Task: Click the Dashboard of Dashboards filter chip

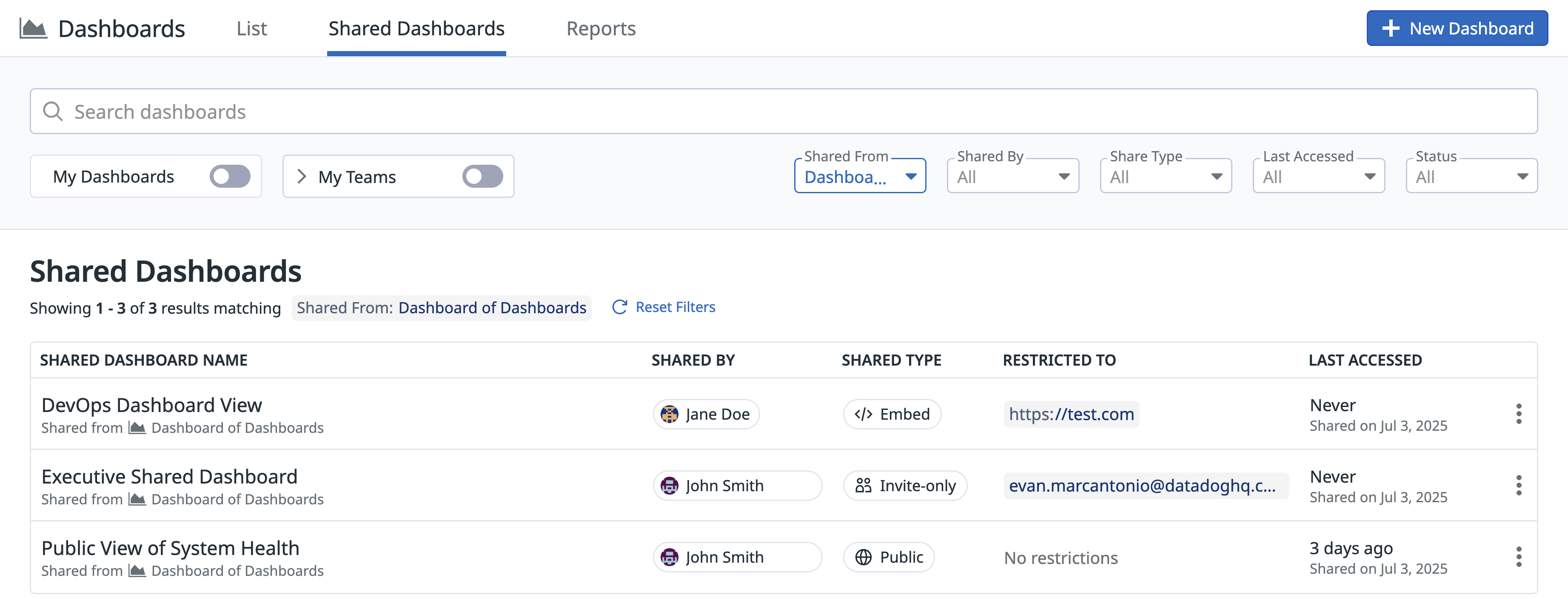Action: tap(441, 307)
